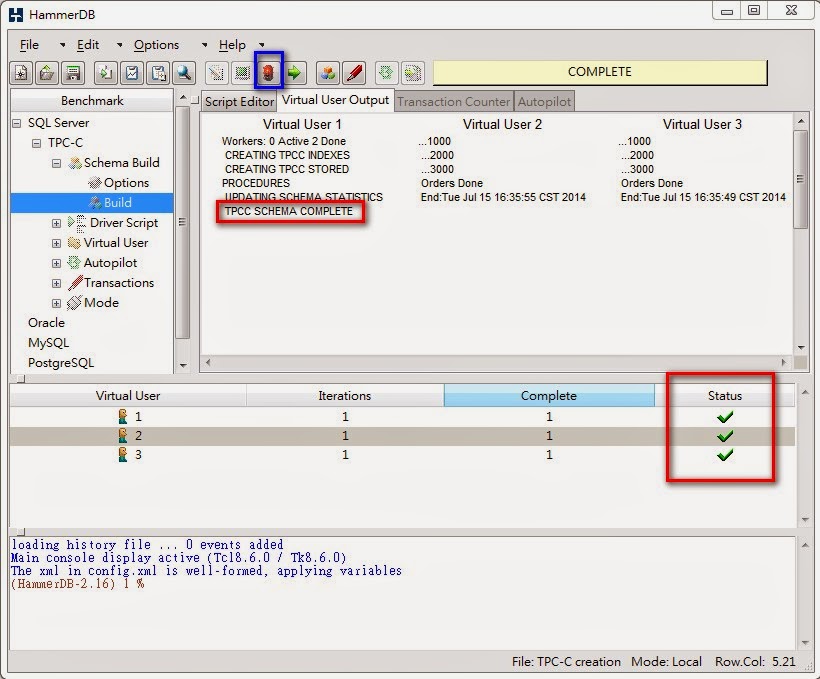Click the colored-balls options toolbar icon

[x=326, y=72]
